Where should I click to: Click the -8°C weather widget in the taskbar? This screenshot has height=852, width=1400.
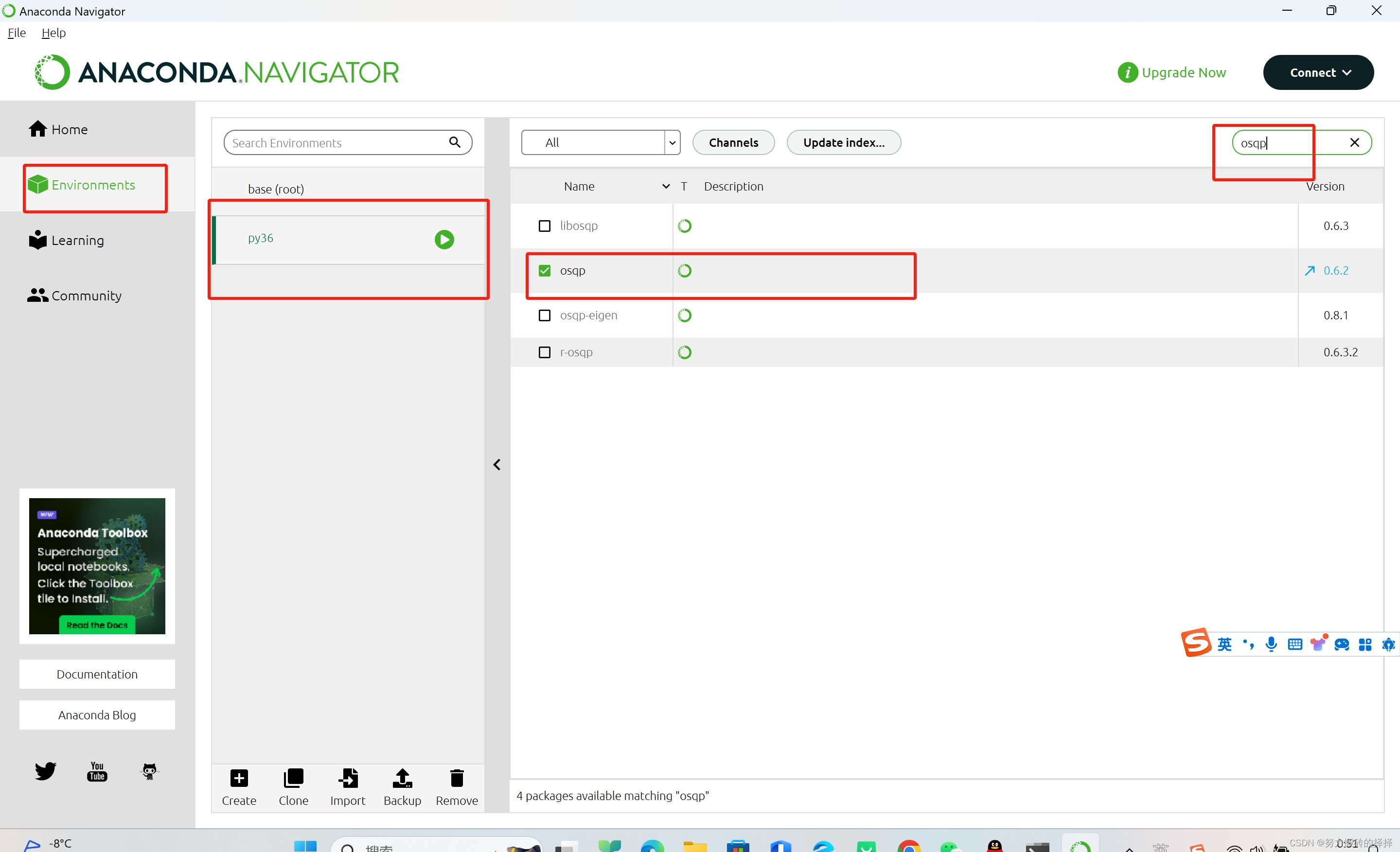tap(48, 844)
